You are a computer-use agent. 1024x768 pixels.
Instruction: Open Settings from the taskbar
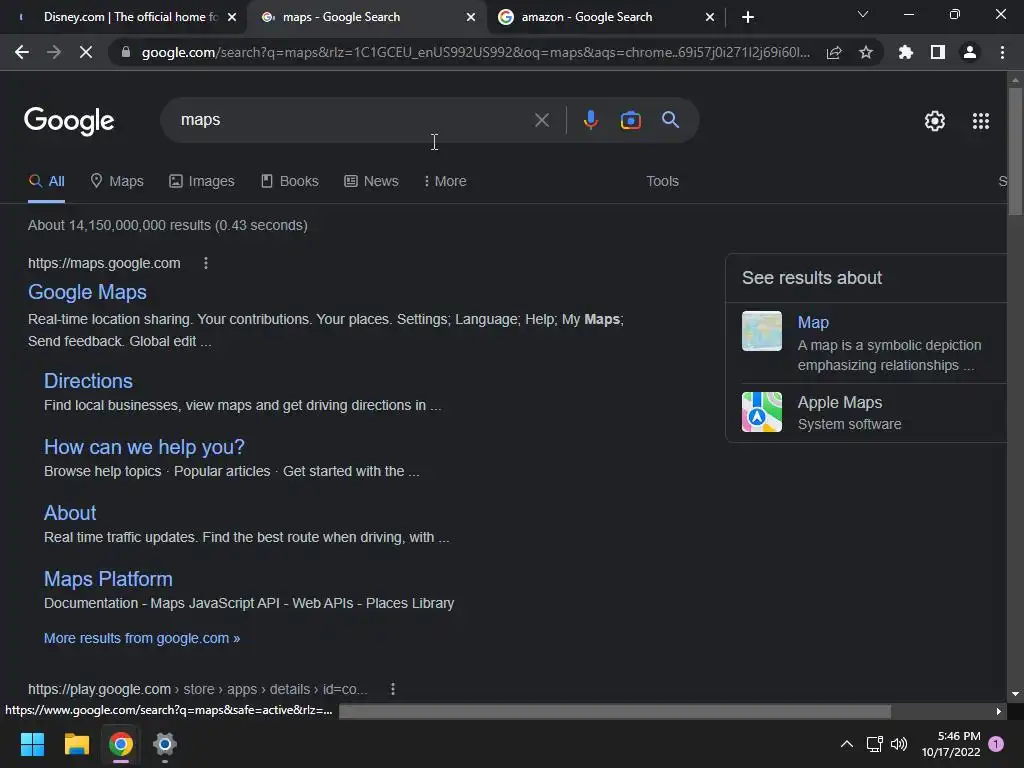click(x=165, y=744)
